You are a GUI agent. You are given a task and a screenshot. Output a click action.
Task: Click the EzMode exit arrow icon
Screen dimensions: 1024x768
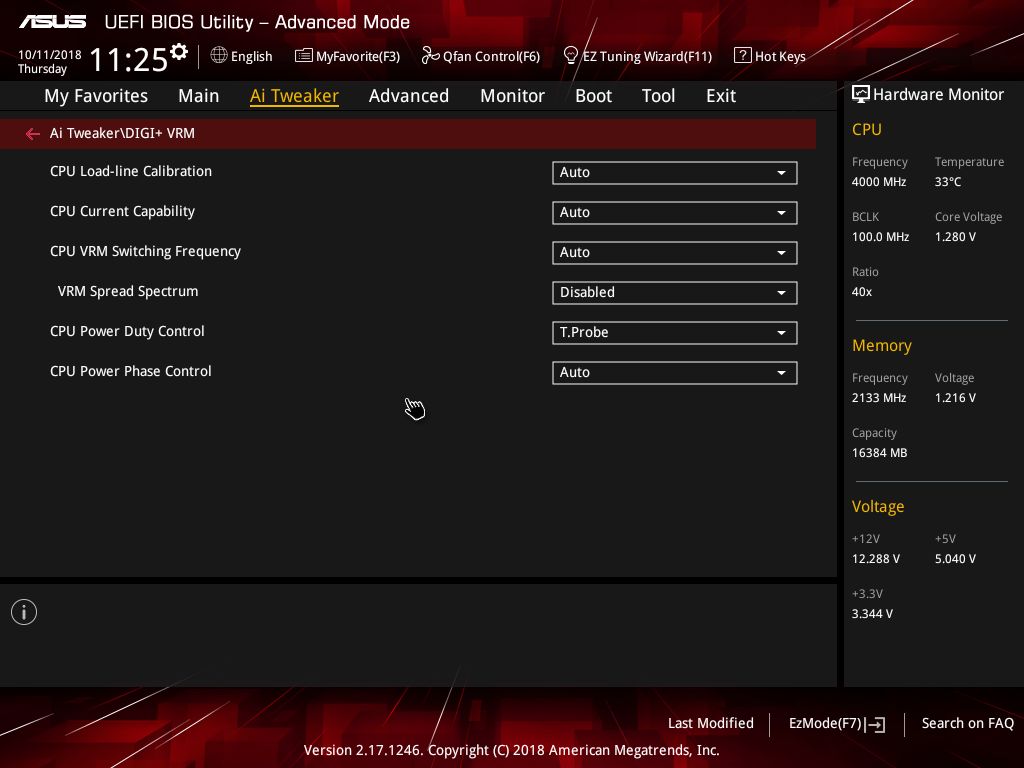[875, 724]
